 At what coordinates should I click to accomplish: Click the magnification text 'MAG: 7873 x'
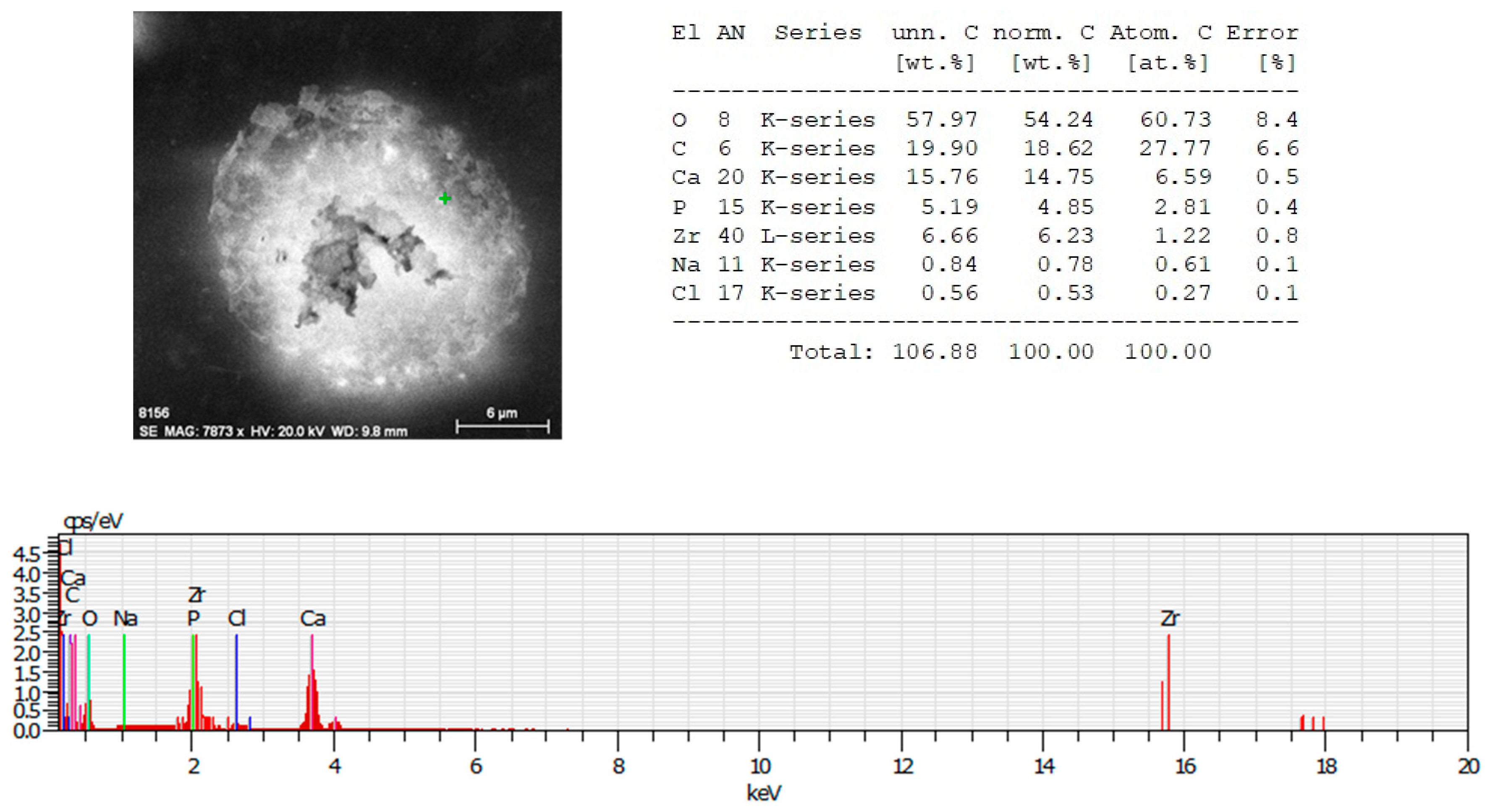pos(204,432)
